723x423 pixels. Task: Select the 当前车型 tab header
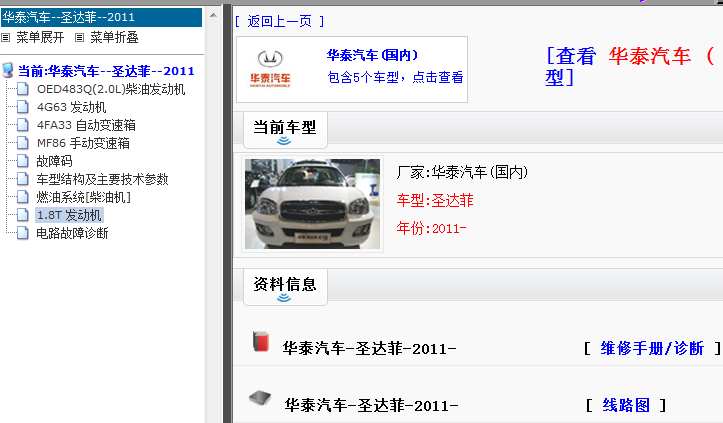coord(285,130)
